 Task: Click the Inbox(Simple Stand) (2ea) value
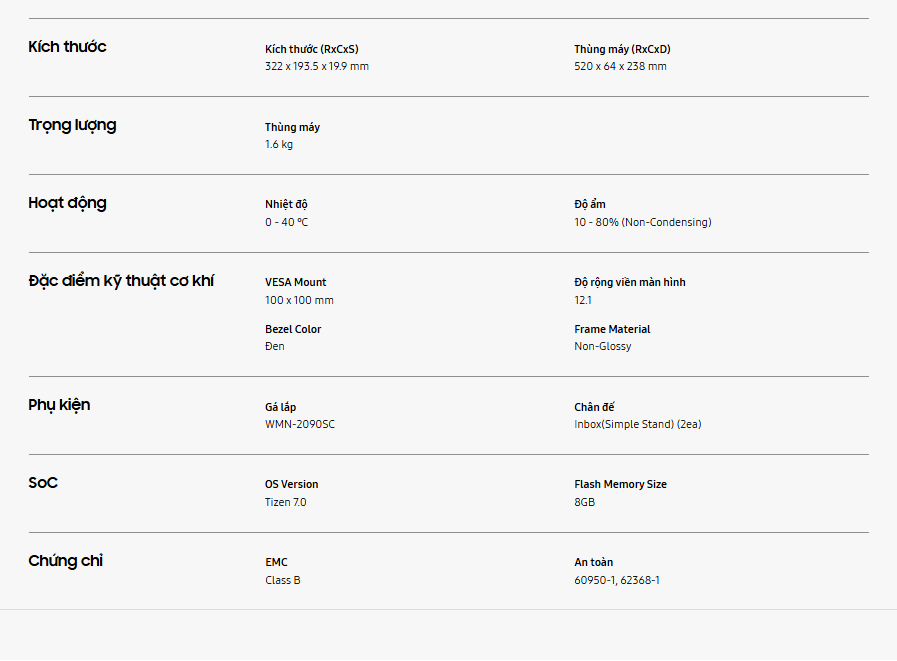click(637, 424)
